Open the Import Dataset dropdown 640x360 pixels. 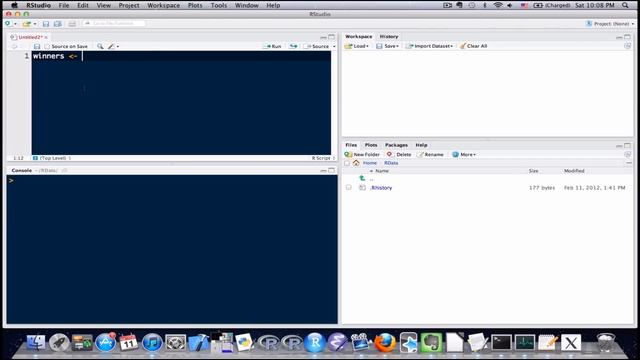coord(429,46)
